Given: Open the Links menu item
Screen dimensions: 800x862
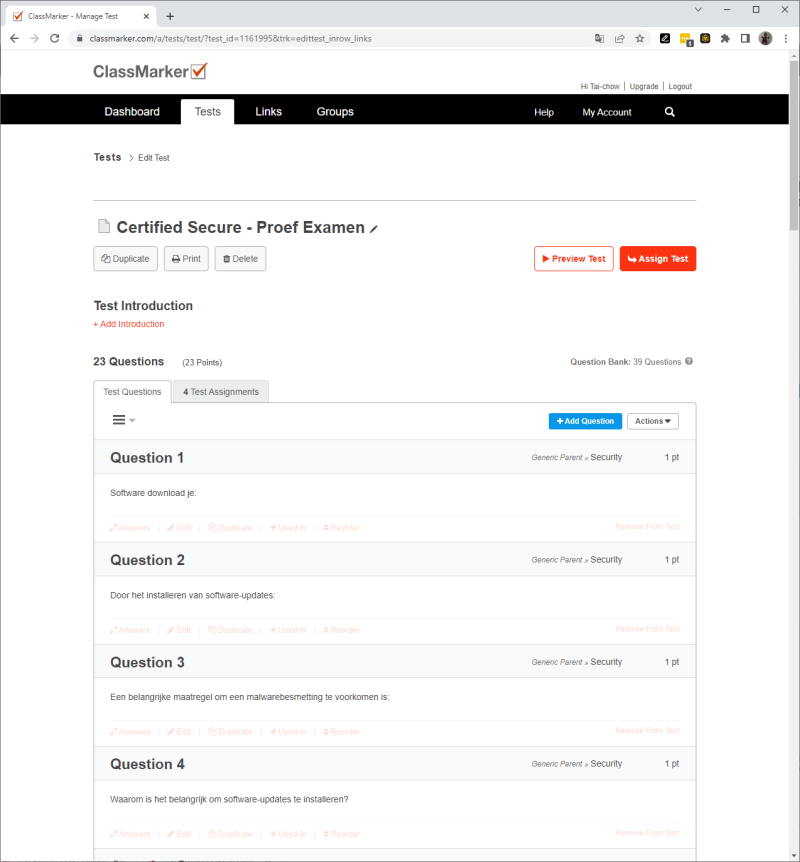Looking at the screenshot, I should [268, 112].
